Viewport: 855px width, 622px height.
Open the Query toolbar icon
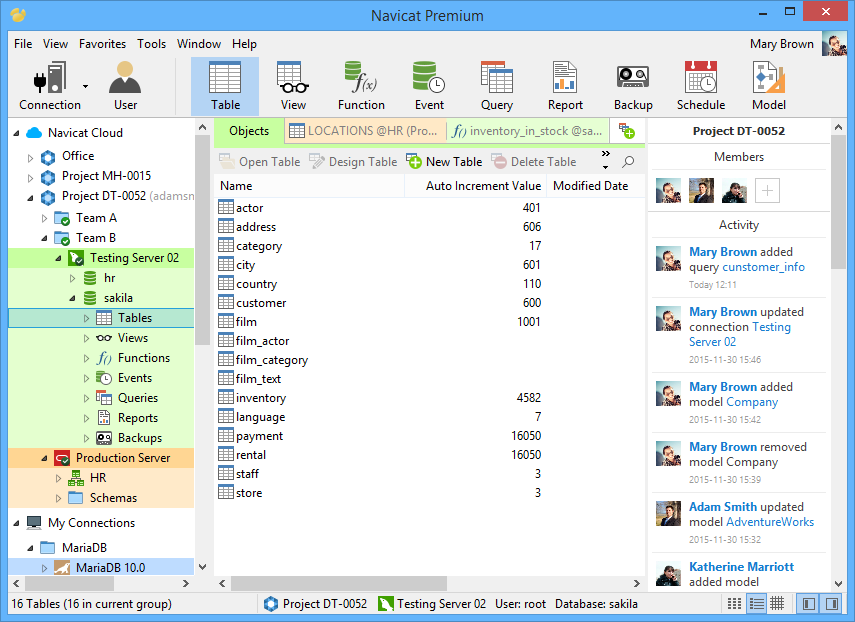(x=497, y=86)
